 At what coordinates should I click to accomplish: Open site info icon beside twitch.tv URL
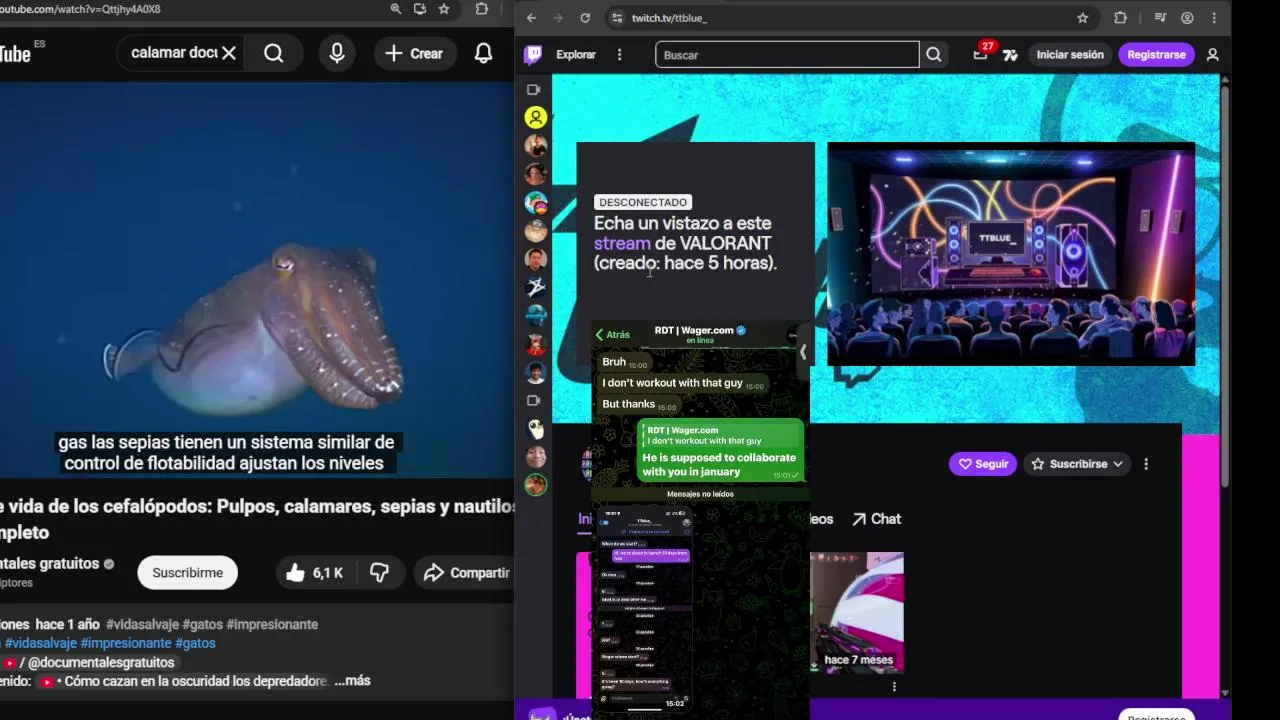click(x=617, y=18)
